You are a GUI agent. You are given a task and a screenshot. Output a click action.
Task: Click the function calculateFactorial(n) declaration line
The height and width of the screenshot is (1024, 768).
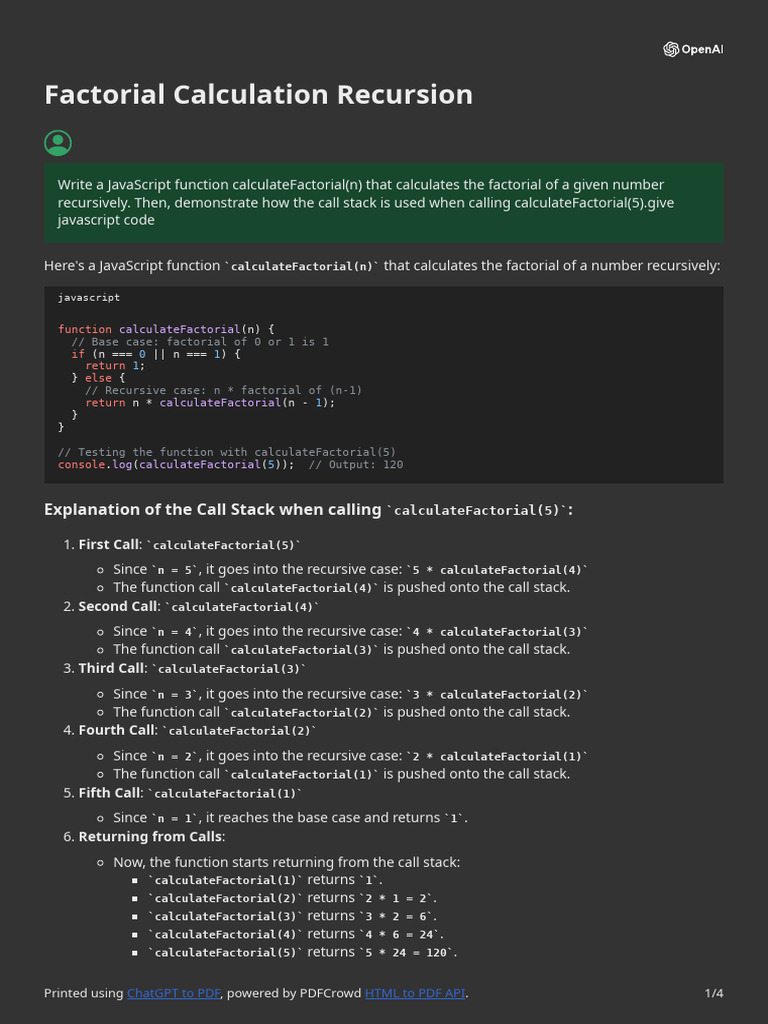pyautogui.click(x=166, y=329)
